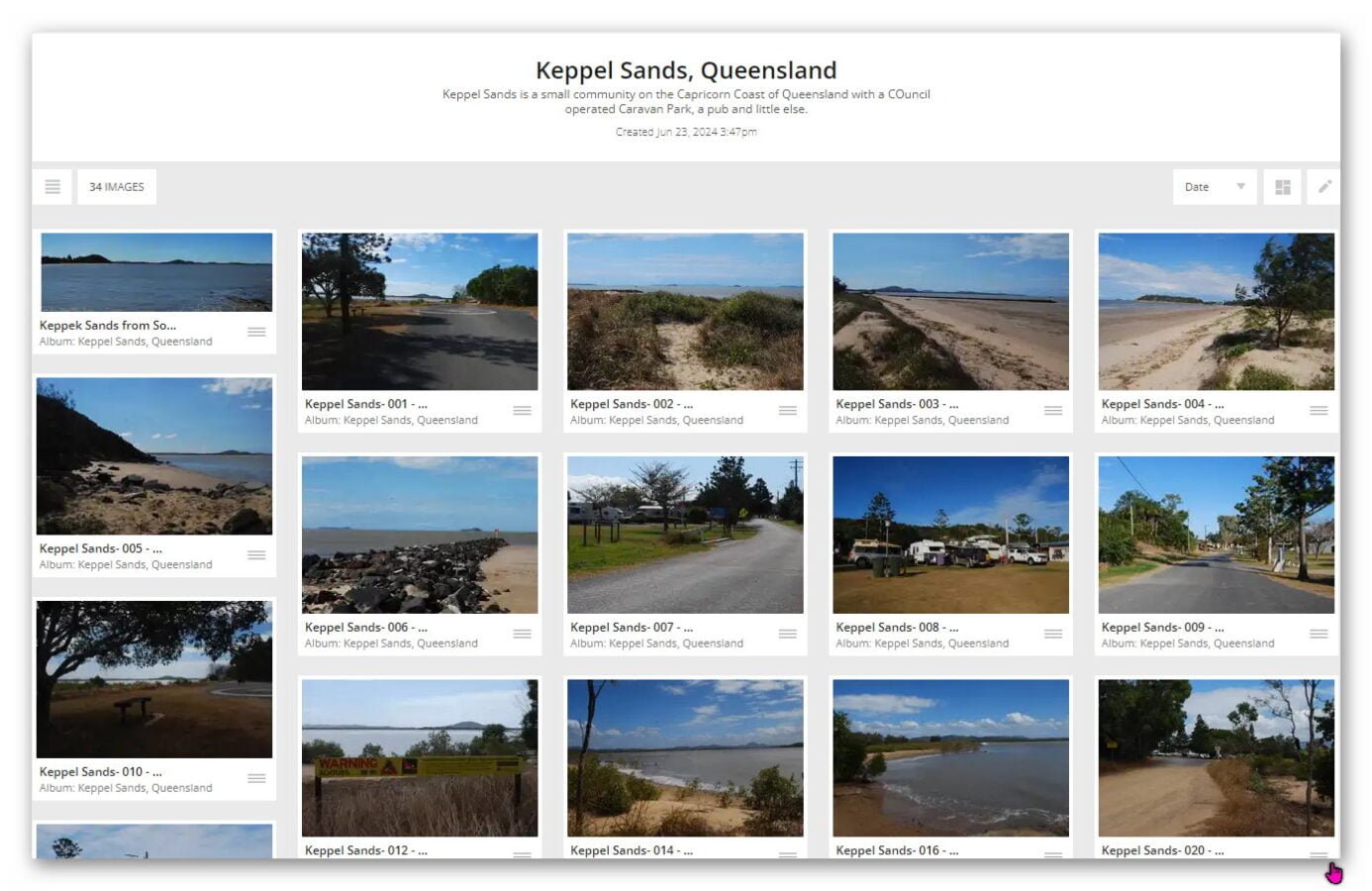The height and width of the screenshot is (891, 1372).
Task: Open menu icon for Keppel Sands- 002
Action: (787, 411)
